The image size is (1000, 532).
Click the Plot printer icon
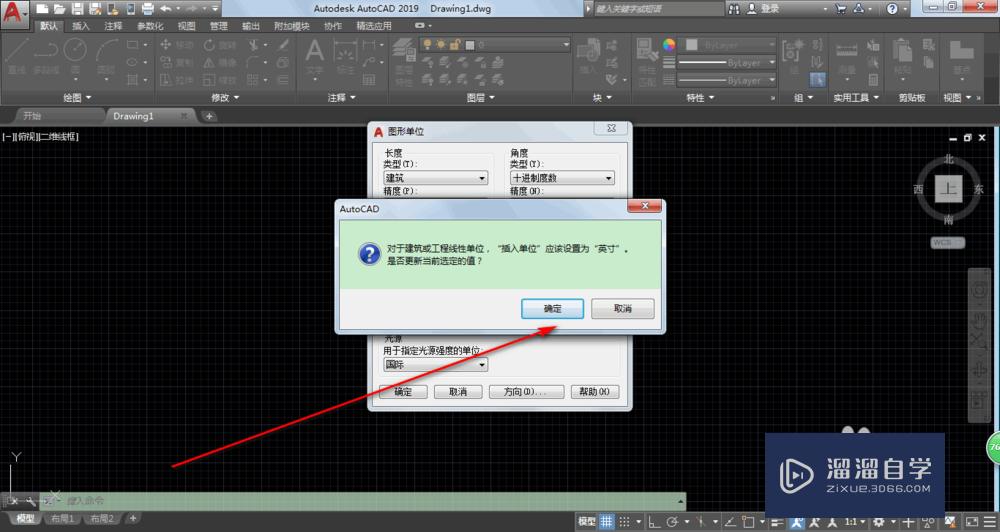(x=147, y=9)
